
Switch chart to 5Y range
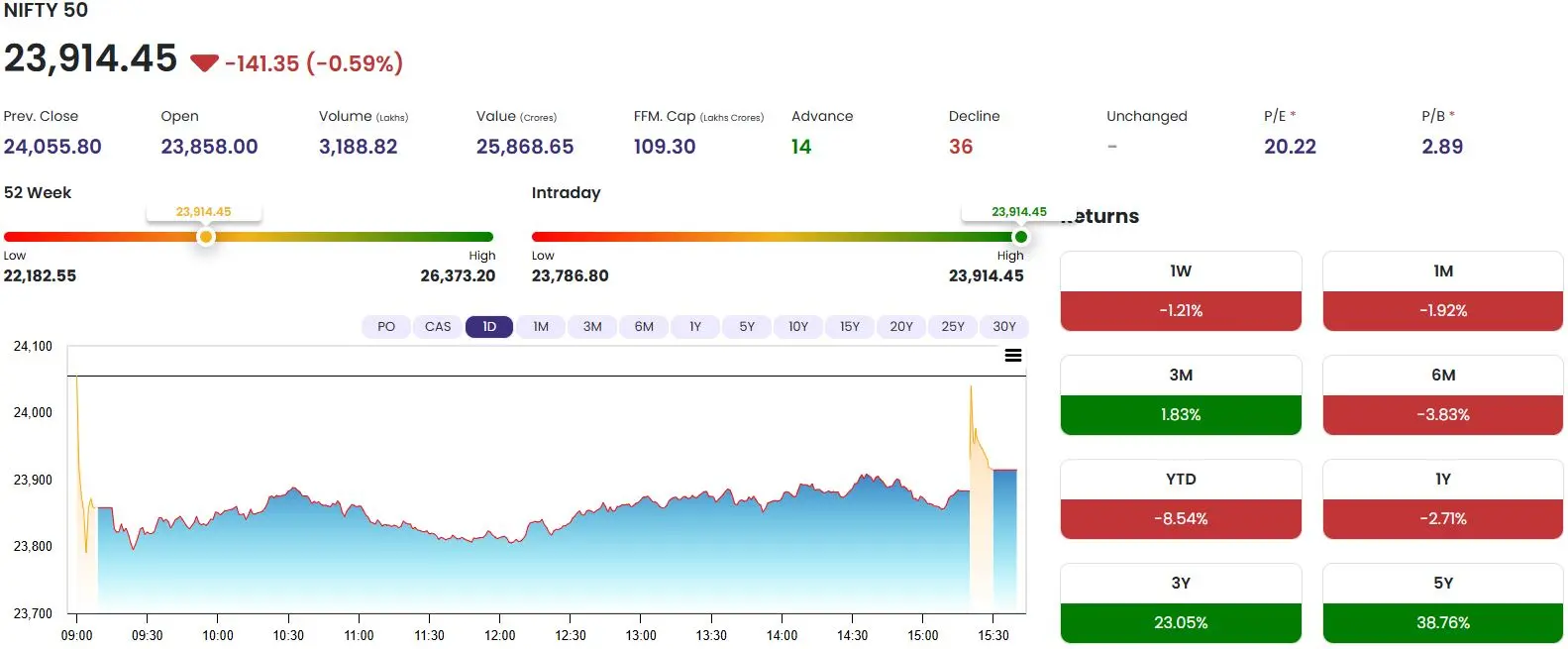point(747,327)
